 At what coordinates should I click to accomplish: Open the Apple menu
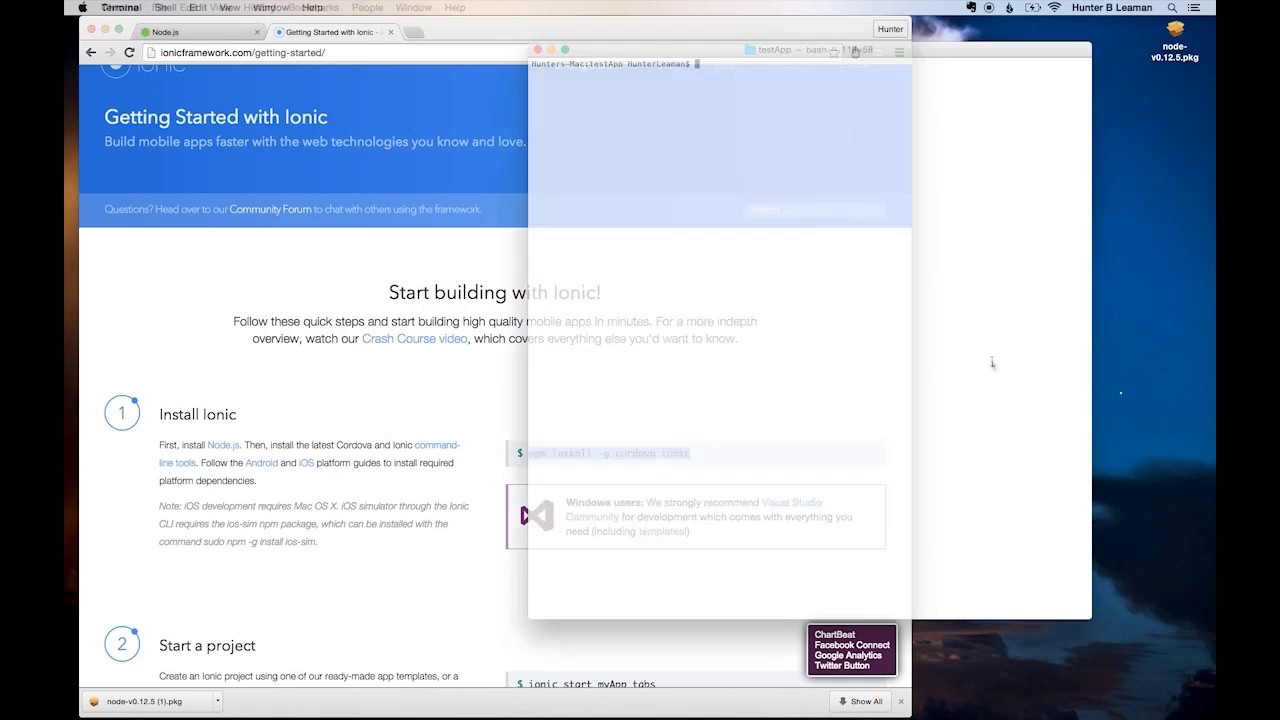tap(83, 7)
